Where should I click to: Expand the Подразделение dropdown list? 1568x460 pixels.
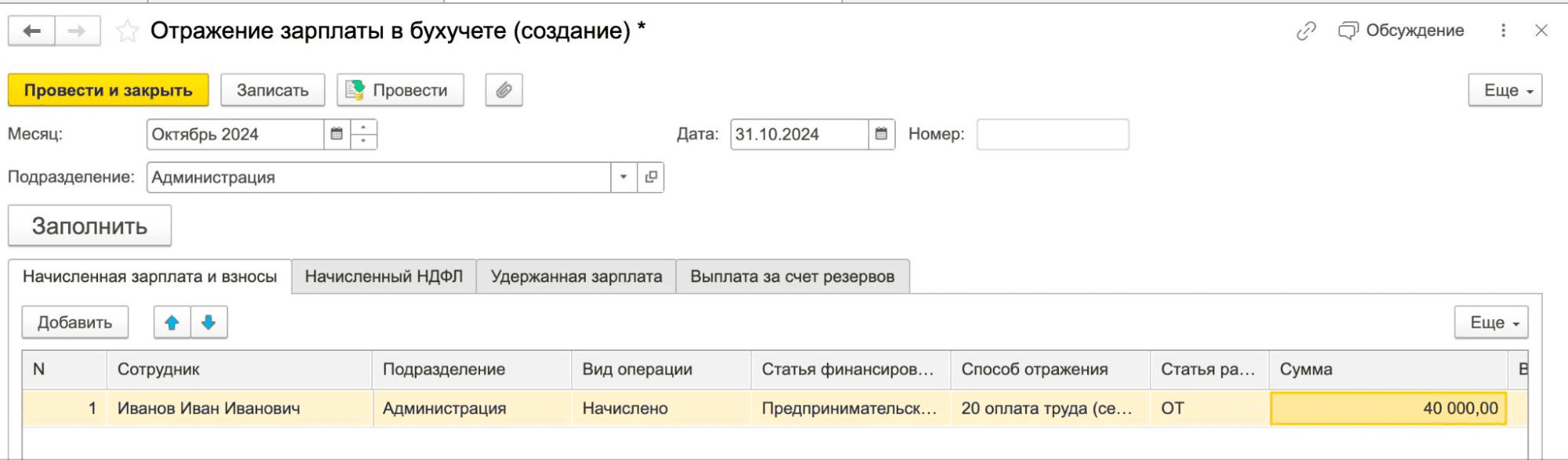pos(624,177)
